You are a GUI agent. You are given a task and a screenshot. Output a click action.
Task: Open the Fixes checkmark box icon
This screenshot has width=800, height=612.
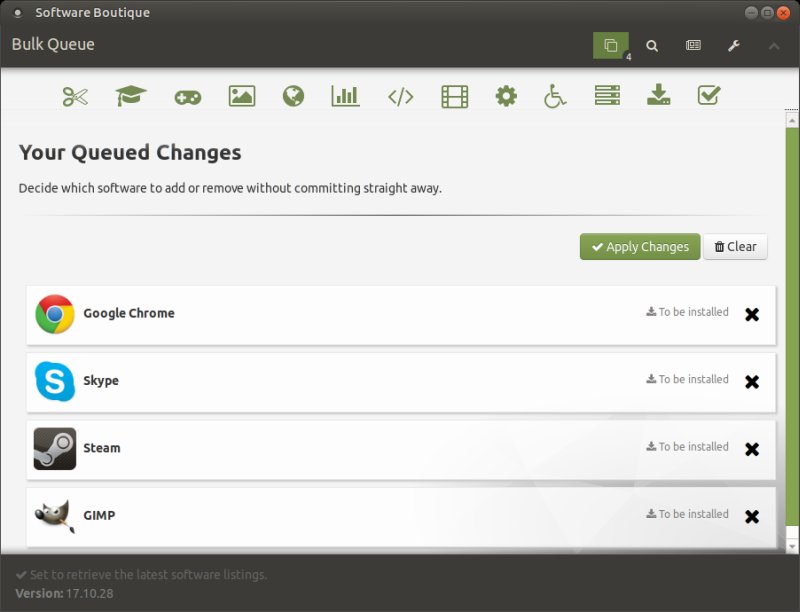click(709, 95)
